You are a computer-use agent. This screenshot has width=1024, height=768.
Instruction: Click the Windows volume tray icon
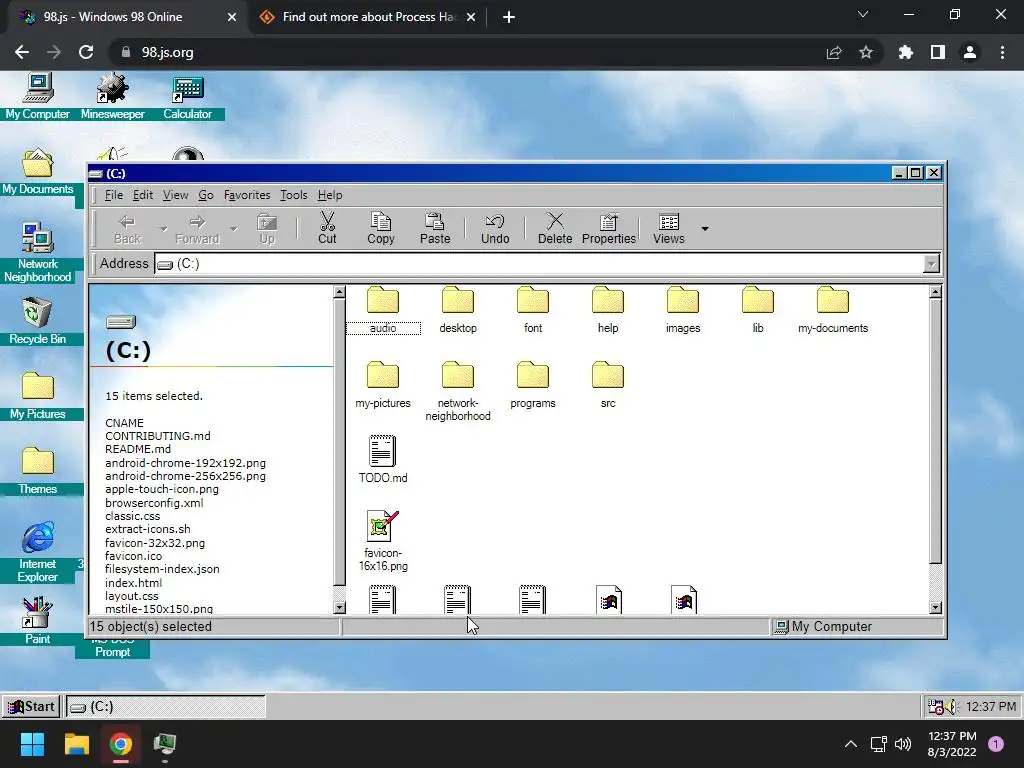tap(903, 743)
